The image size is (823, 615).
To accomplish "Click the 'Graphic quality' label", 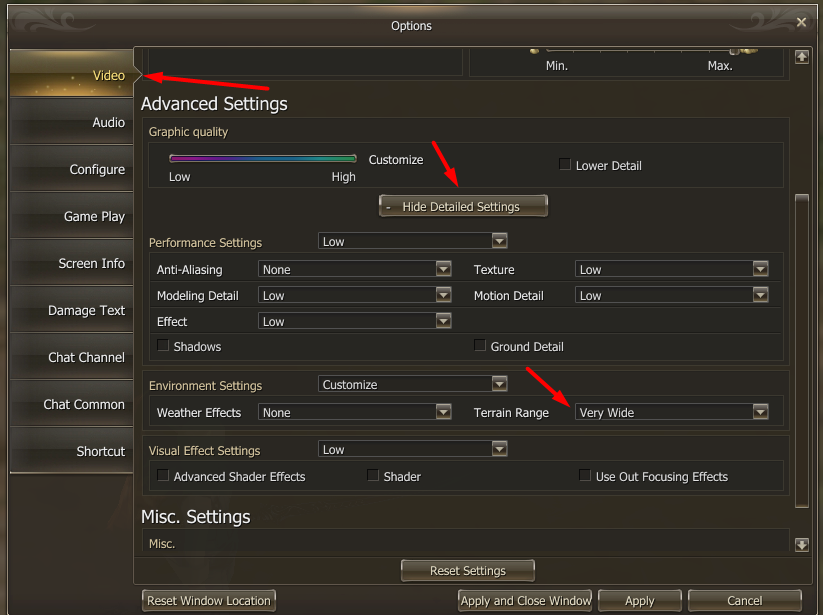I will click(188, 132).
